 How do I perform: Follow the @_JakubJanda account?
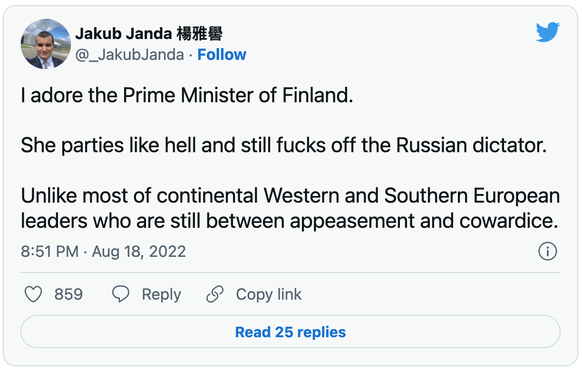pos(222,55)
